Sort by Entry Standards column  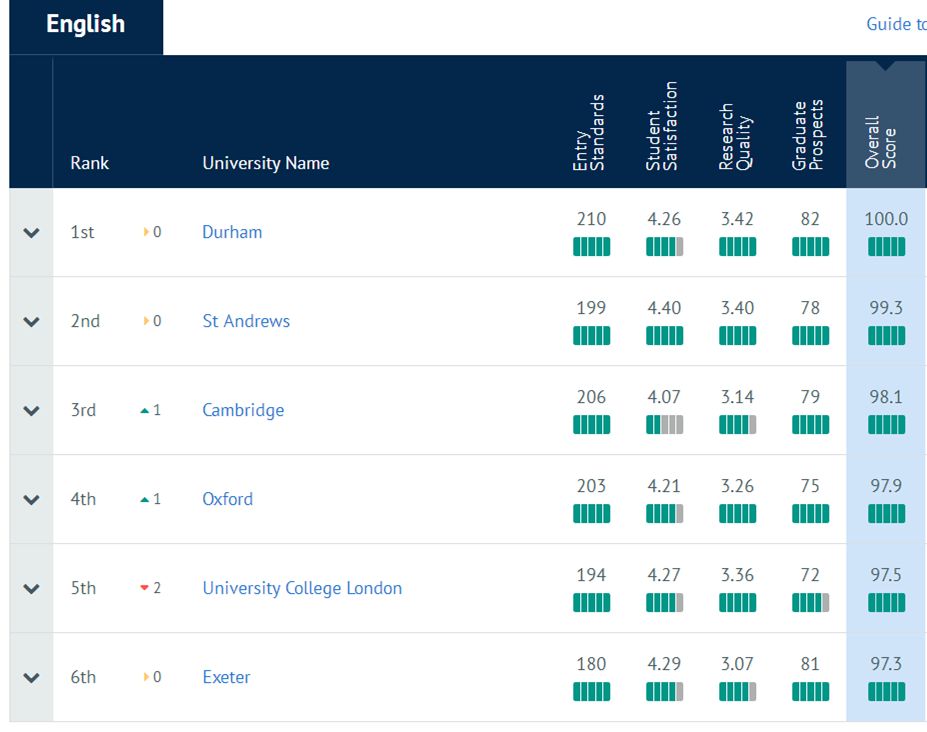point(589,133)
